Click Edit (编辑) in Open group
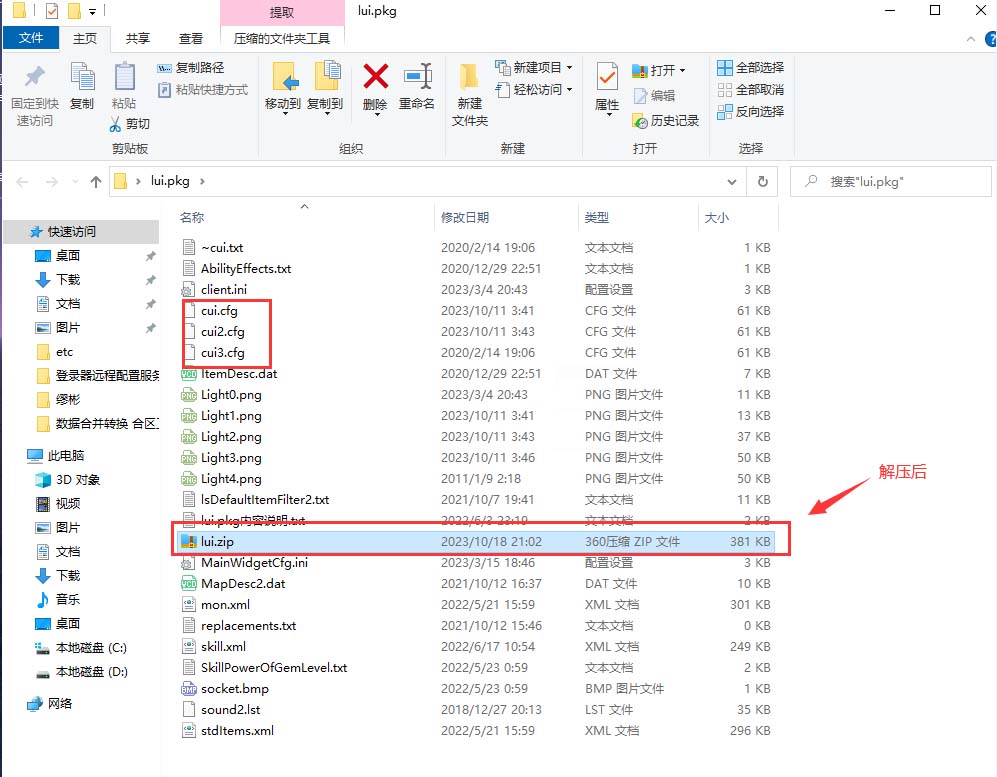This screenshot has height=777, width=997. pos(654,95)
